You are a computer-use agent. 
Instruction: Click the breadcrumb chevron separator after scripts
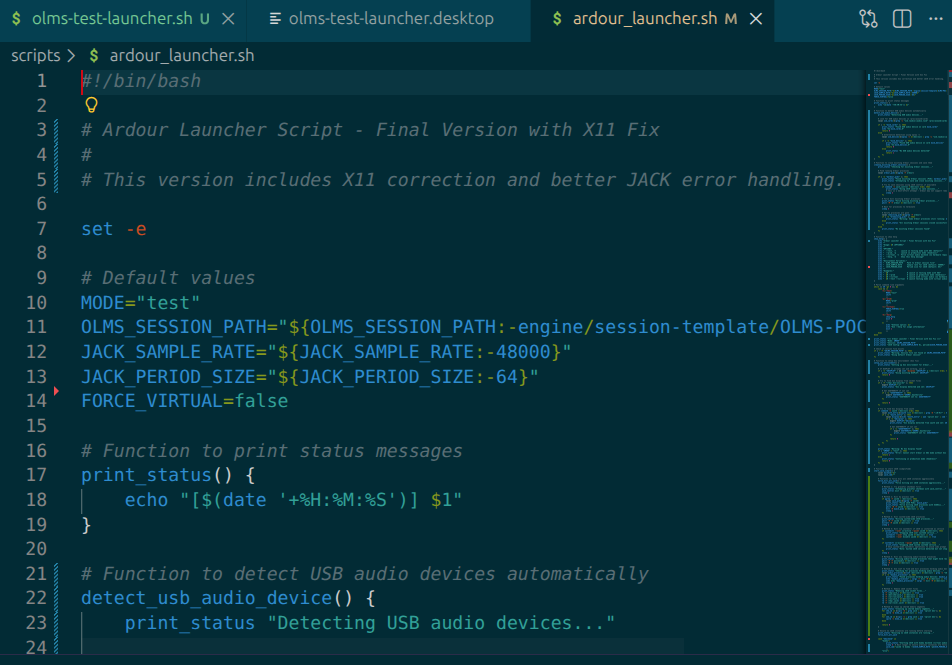[71, 56]
